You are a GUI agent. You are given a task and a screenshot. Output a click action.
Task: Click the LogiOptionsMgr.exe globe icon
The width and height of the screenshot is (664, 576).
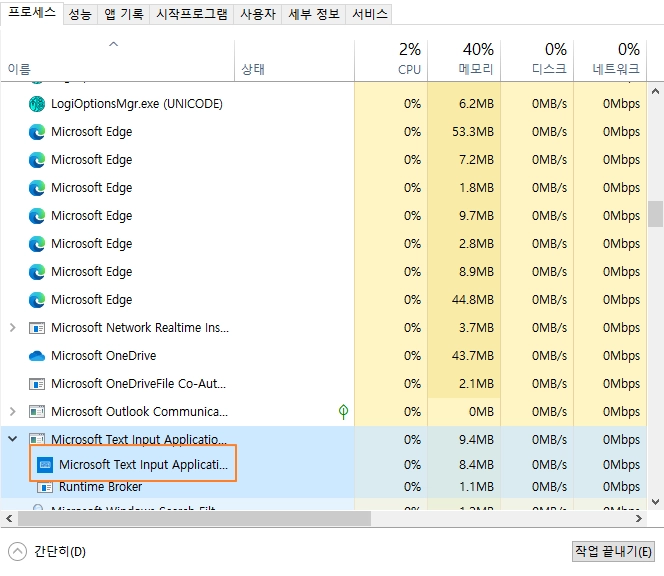coord(37,104)
